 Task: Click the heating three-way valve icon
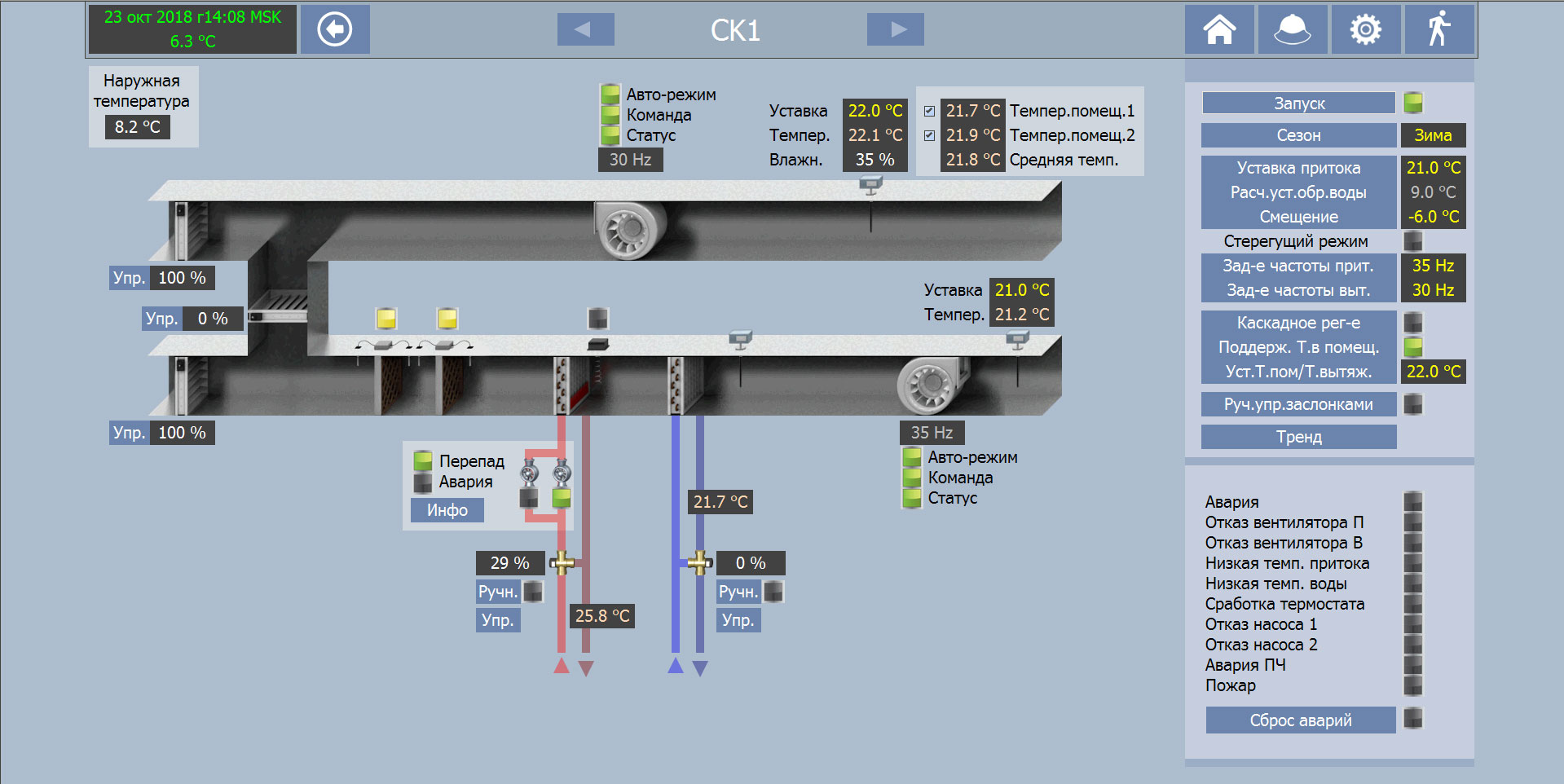pyautogui.click(x=562, y=562)
